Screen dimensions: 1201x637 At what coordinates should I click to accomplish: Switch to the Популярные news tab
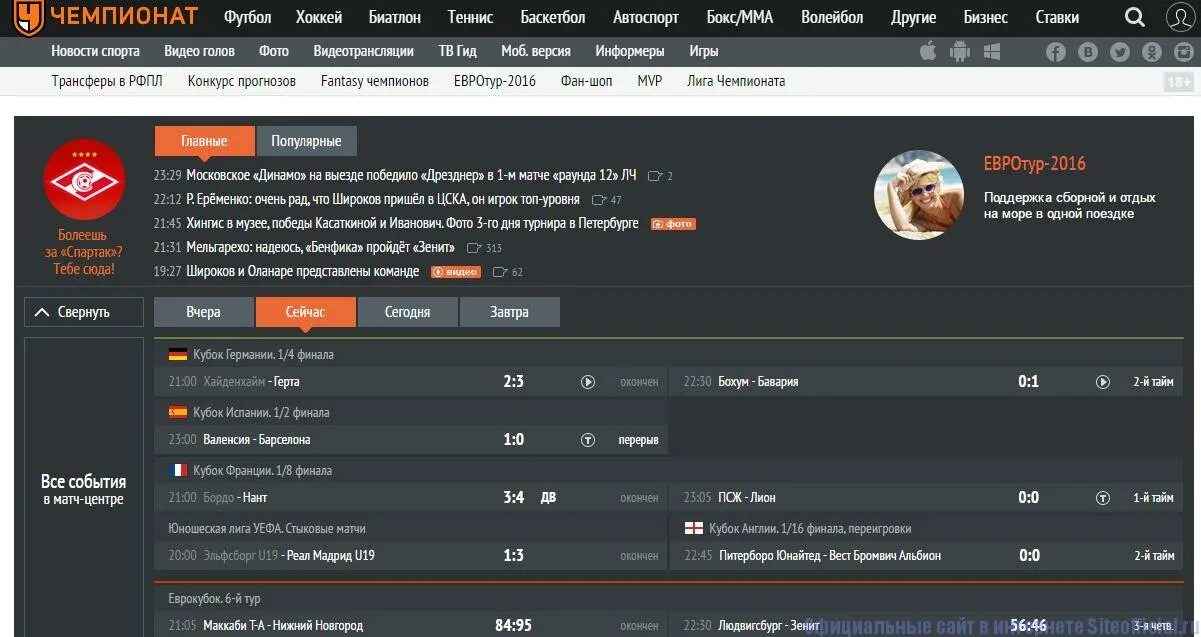click(x=307, y=141)
